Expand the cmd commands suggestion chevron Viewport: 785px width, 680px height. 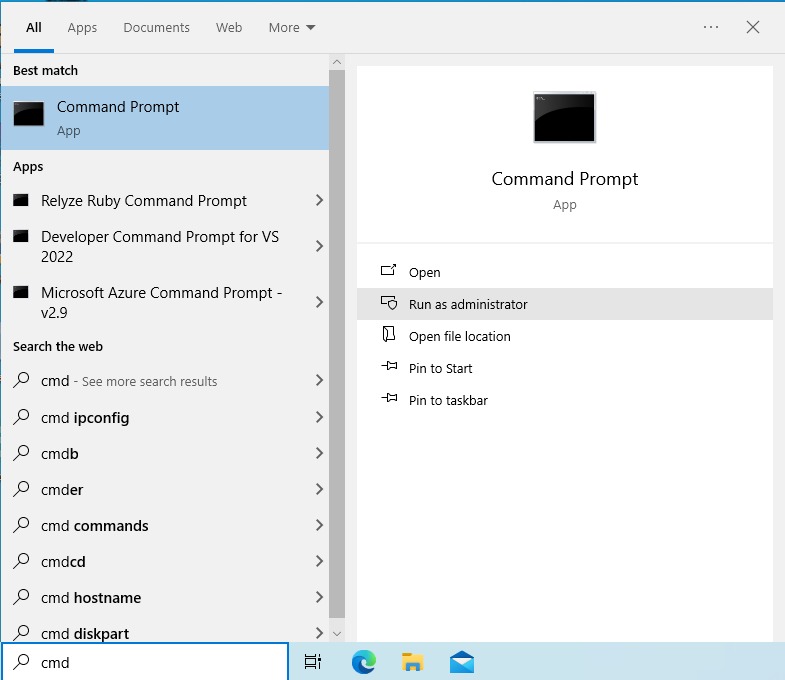[x=319, y=525]
